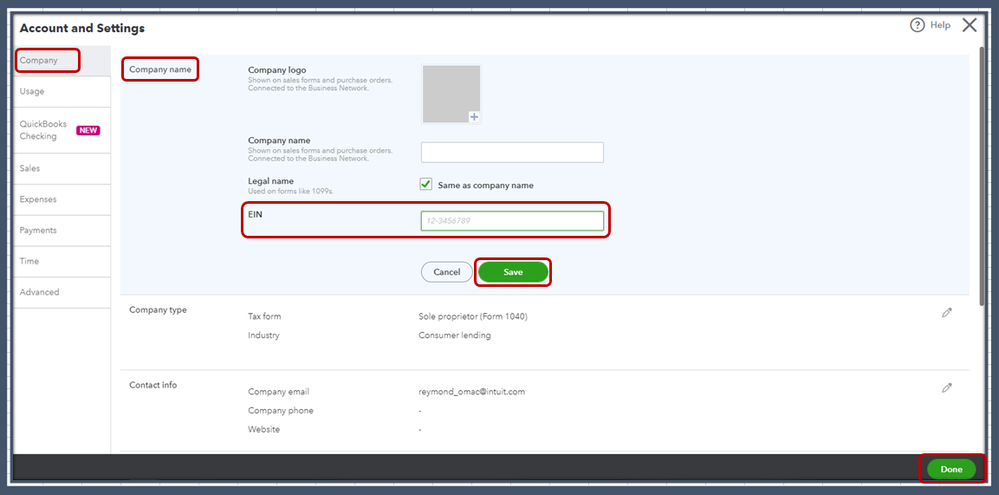Screen dimensions: 999x495
Task: Toggle Same as company name checkbox
Action: [x=426, y=184]
